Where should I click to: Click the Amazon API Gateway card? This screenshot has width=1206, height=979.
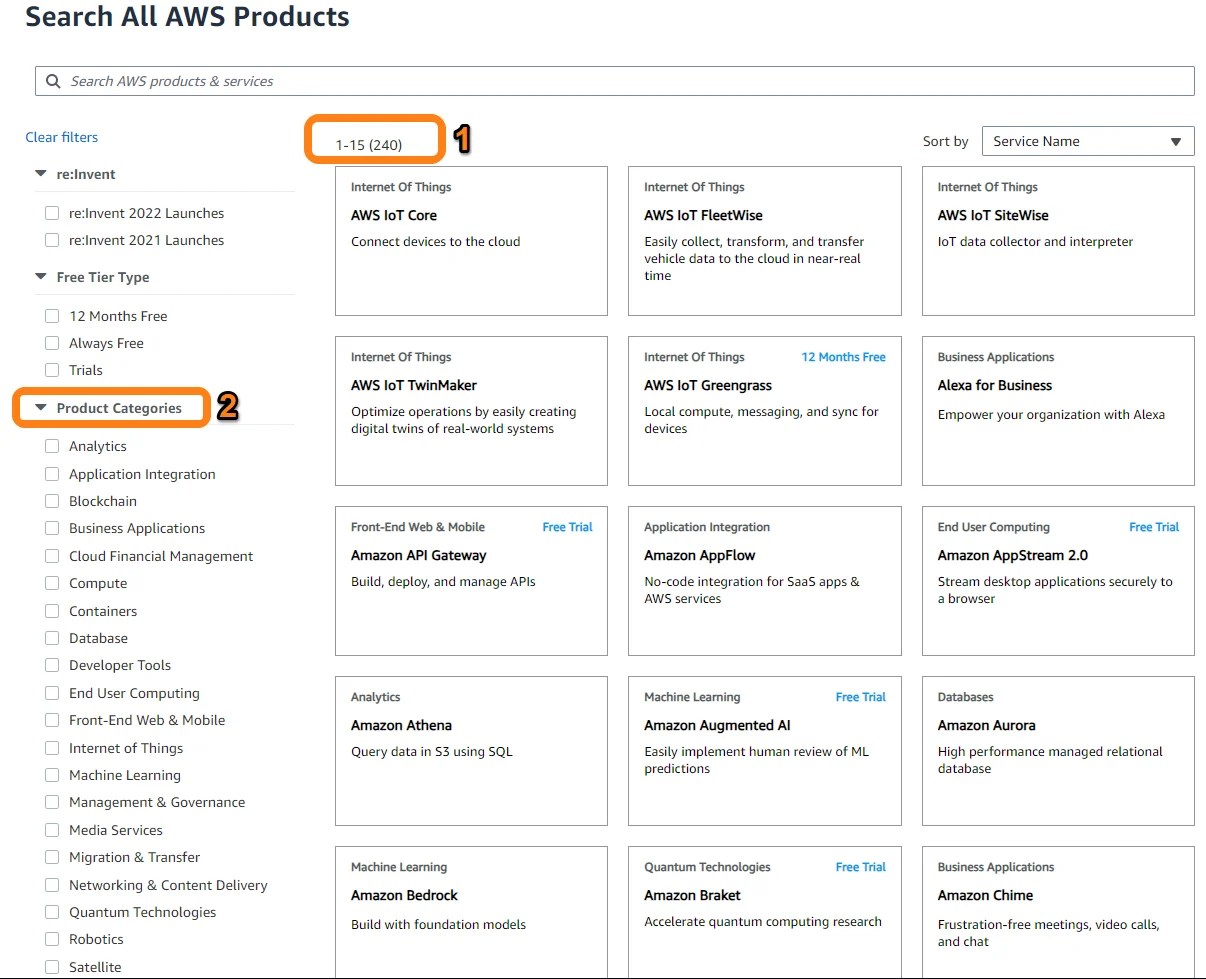tap(470, 581)
